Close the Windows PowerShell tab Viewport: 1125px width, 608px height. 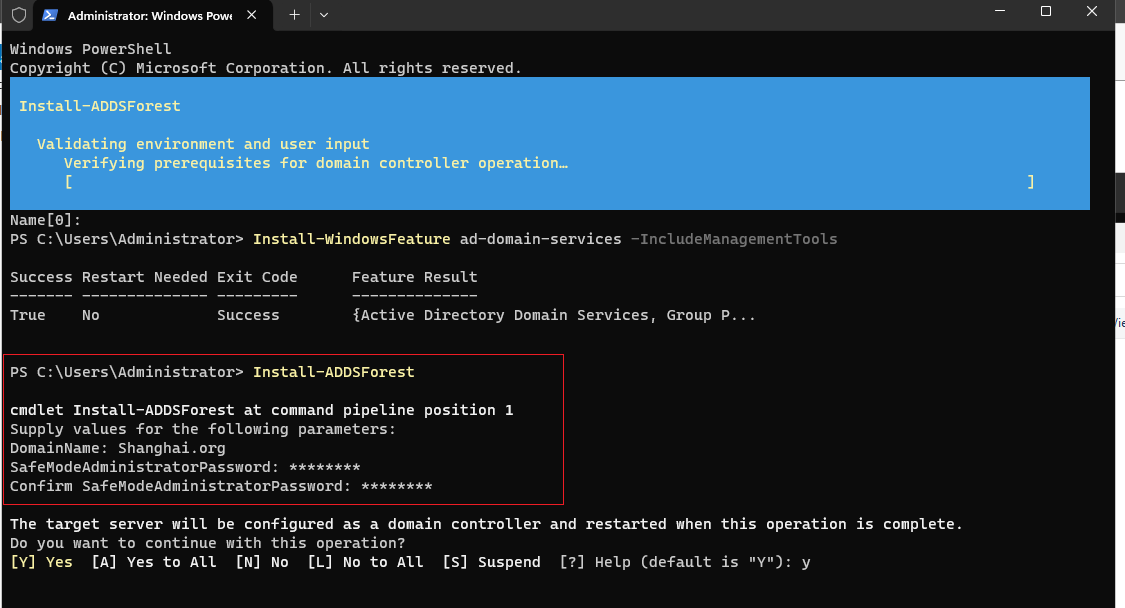251,15
